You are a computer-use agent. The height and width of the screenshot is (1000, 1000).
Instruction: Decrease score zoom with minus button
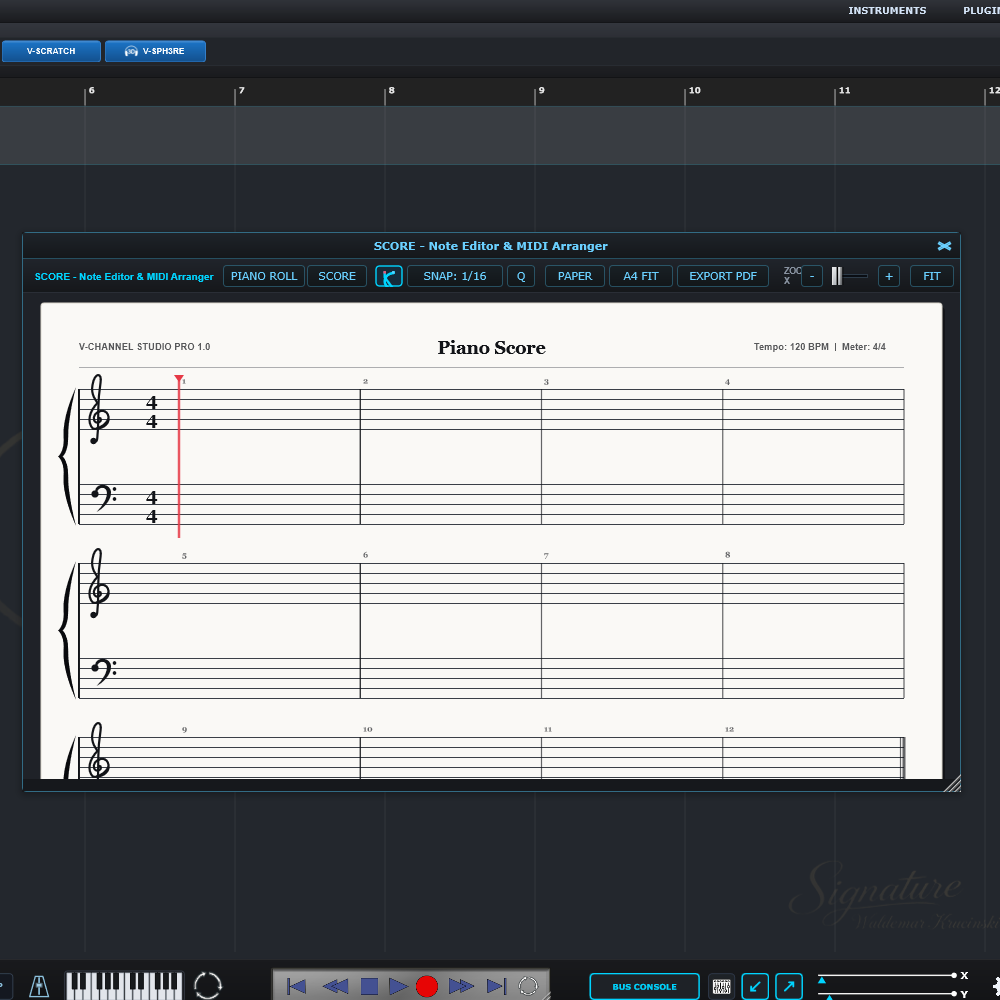click(x=812, y=276)
